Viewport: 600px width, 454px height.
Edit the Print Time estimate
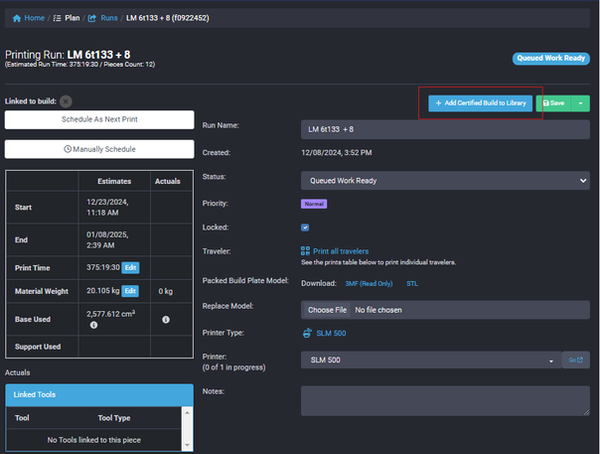[x=130, y=268]
